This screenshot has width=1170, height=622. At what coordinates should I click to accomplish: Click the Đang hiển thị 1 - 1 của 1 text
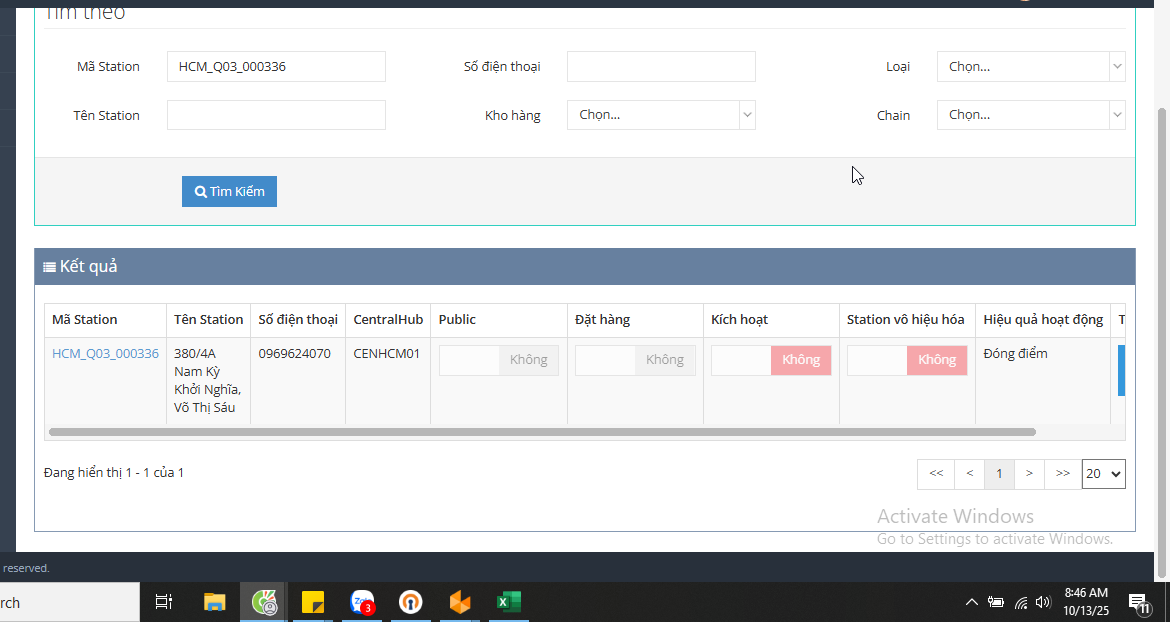pos(113,472)
